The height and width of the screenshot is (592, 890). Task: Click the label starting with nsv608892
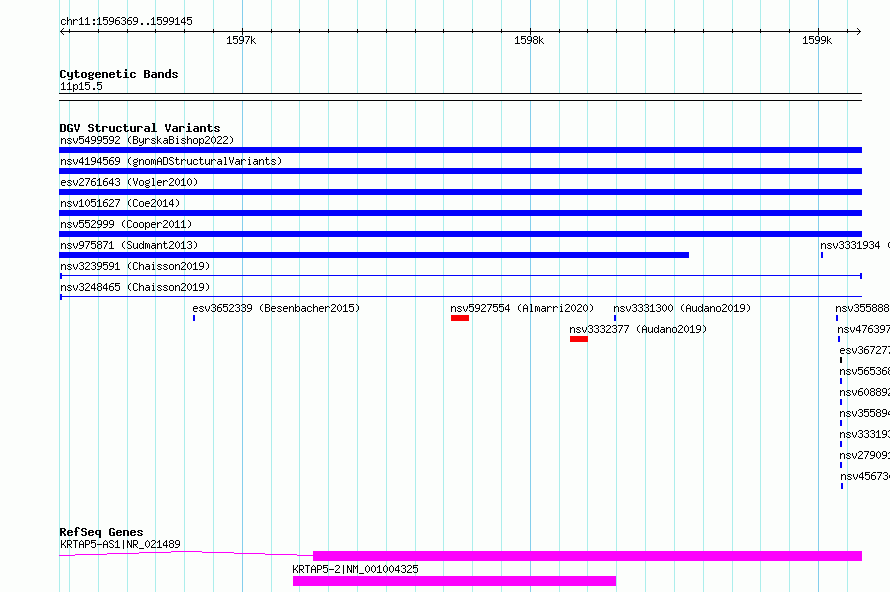864,392
